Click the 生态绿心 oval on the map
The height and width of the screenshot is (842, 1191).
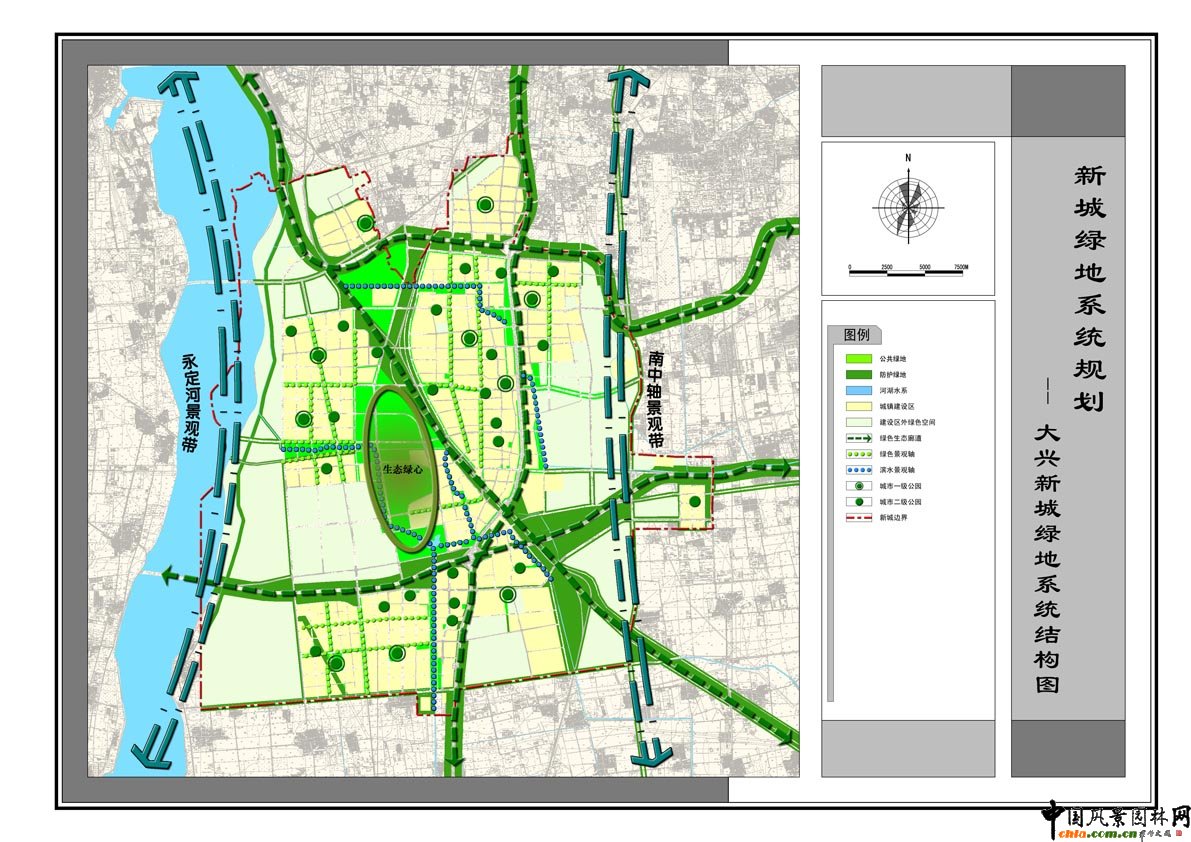404,468
